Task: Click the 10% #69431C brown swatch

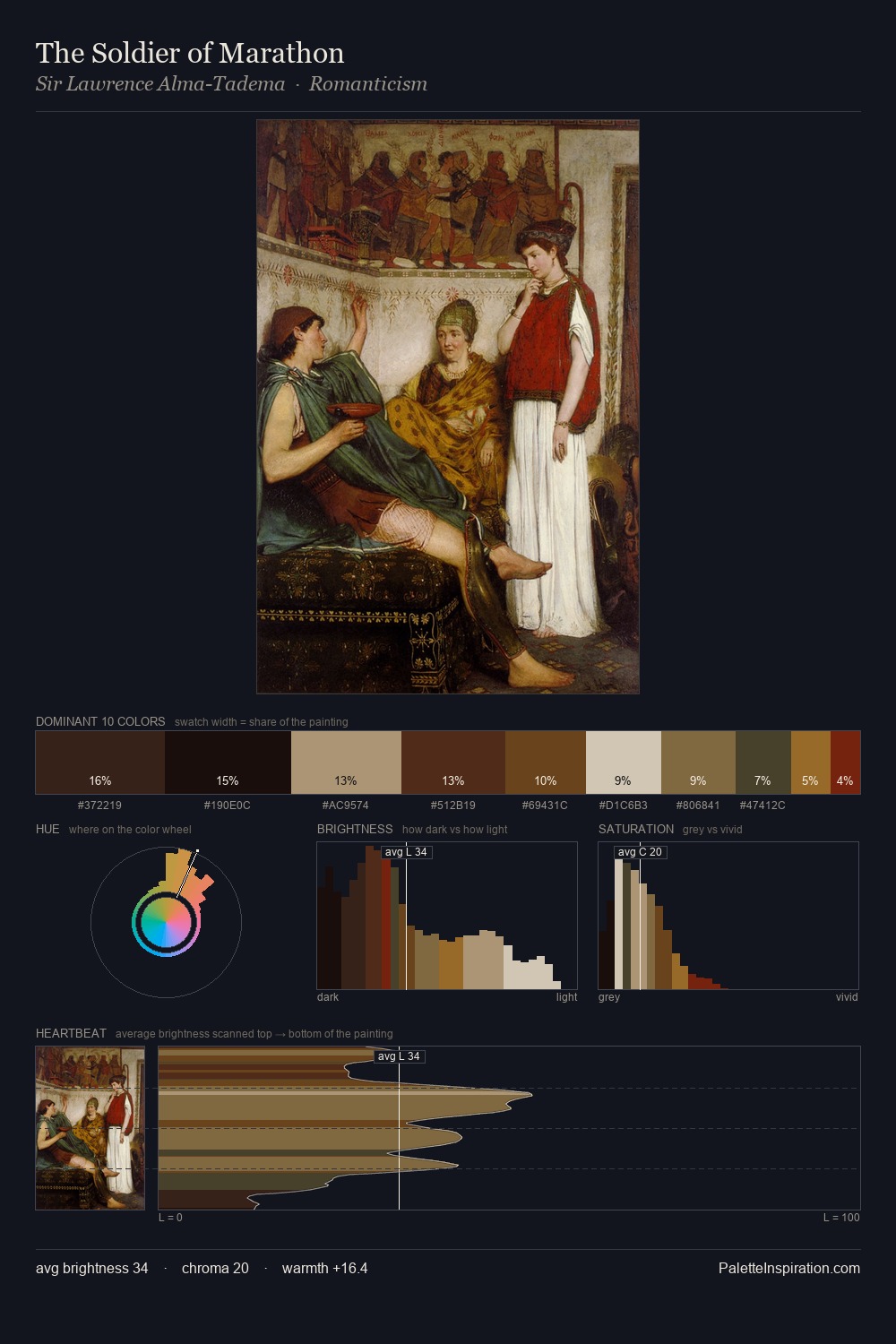Action: point(546,762)
